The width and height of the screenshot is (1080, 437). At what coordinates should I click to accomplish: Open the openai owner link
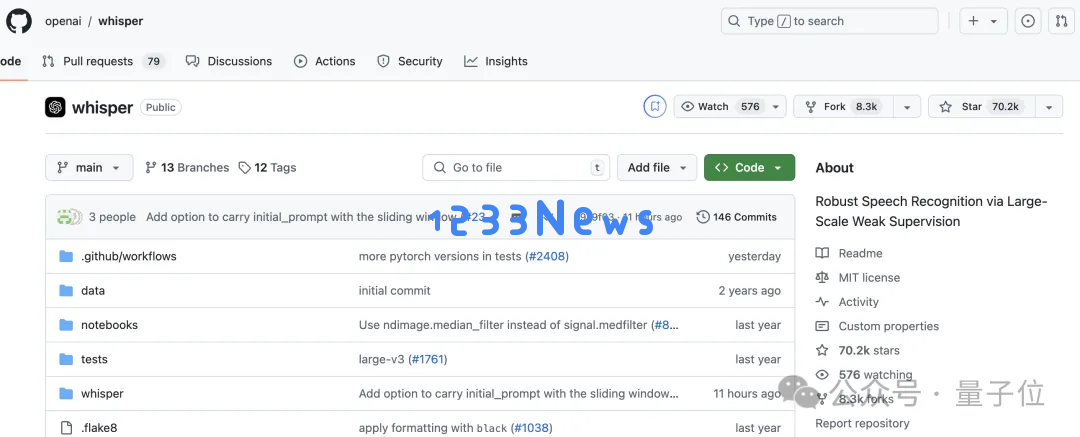coord(63,21)
